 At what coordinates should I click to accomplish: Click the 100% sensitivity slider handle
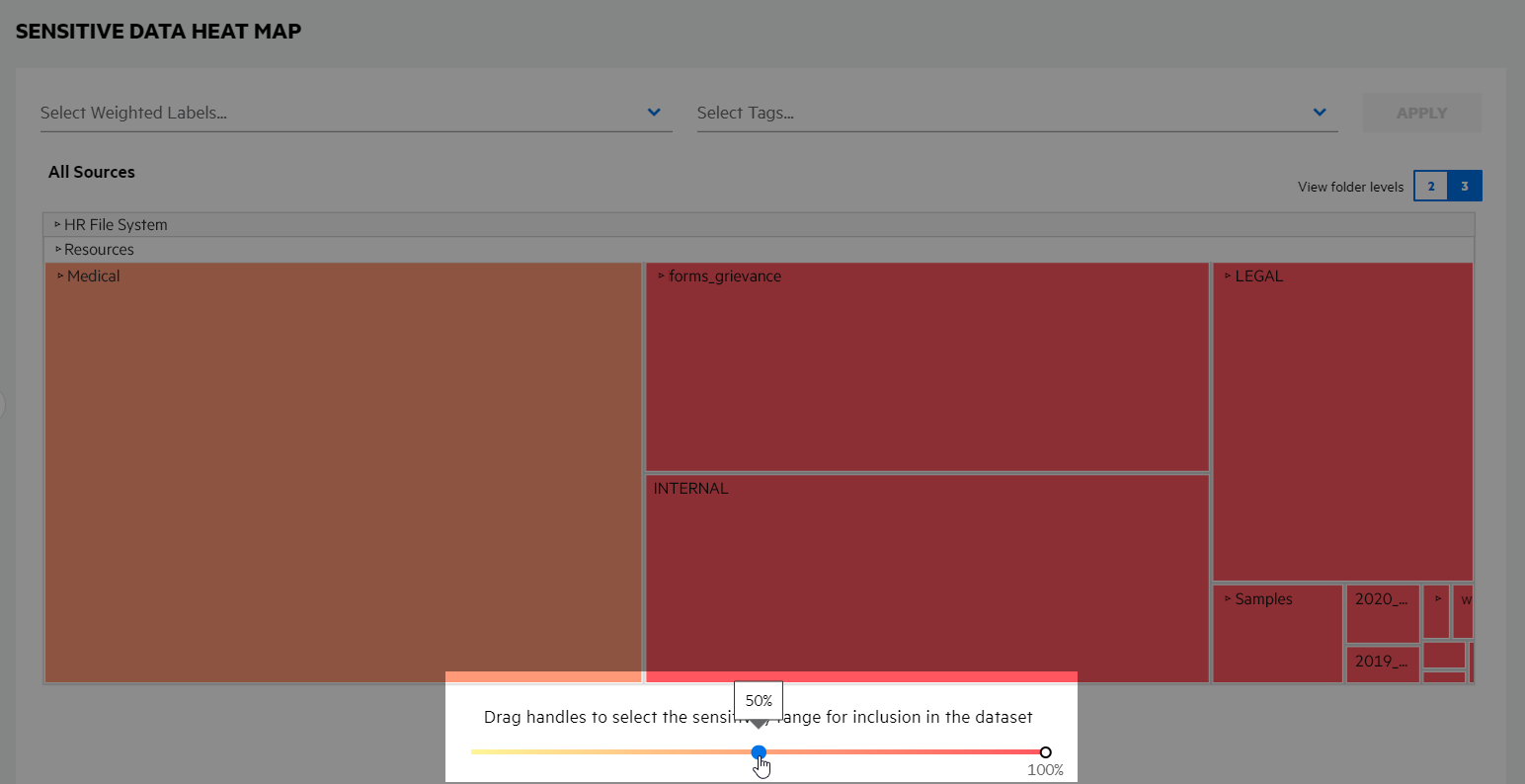click(1046, 752)
